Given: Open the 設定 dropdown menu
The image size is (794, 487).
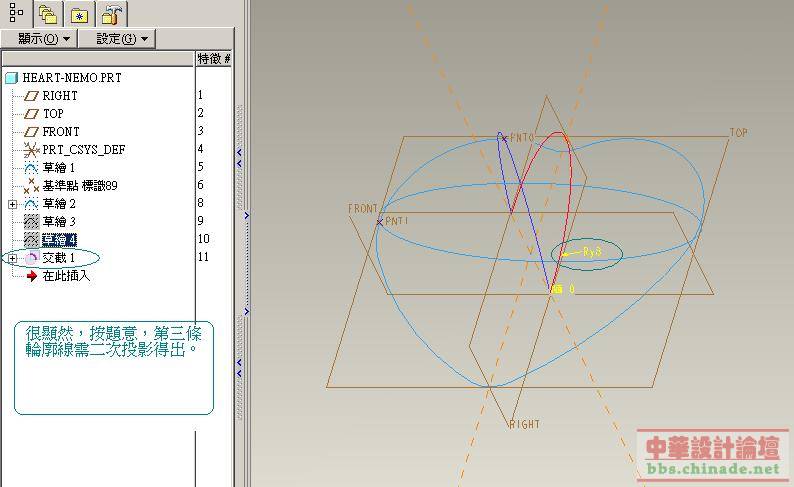Looking at the screenshot, I should [120, 39].
